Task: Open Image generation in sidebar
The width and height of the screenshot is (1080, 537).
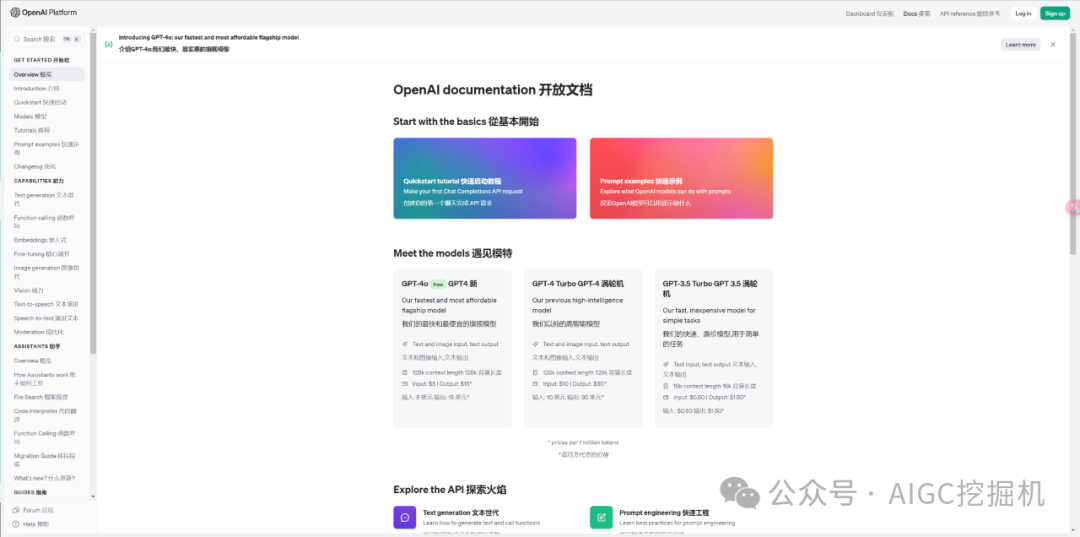Action: pos(46,271)
